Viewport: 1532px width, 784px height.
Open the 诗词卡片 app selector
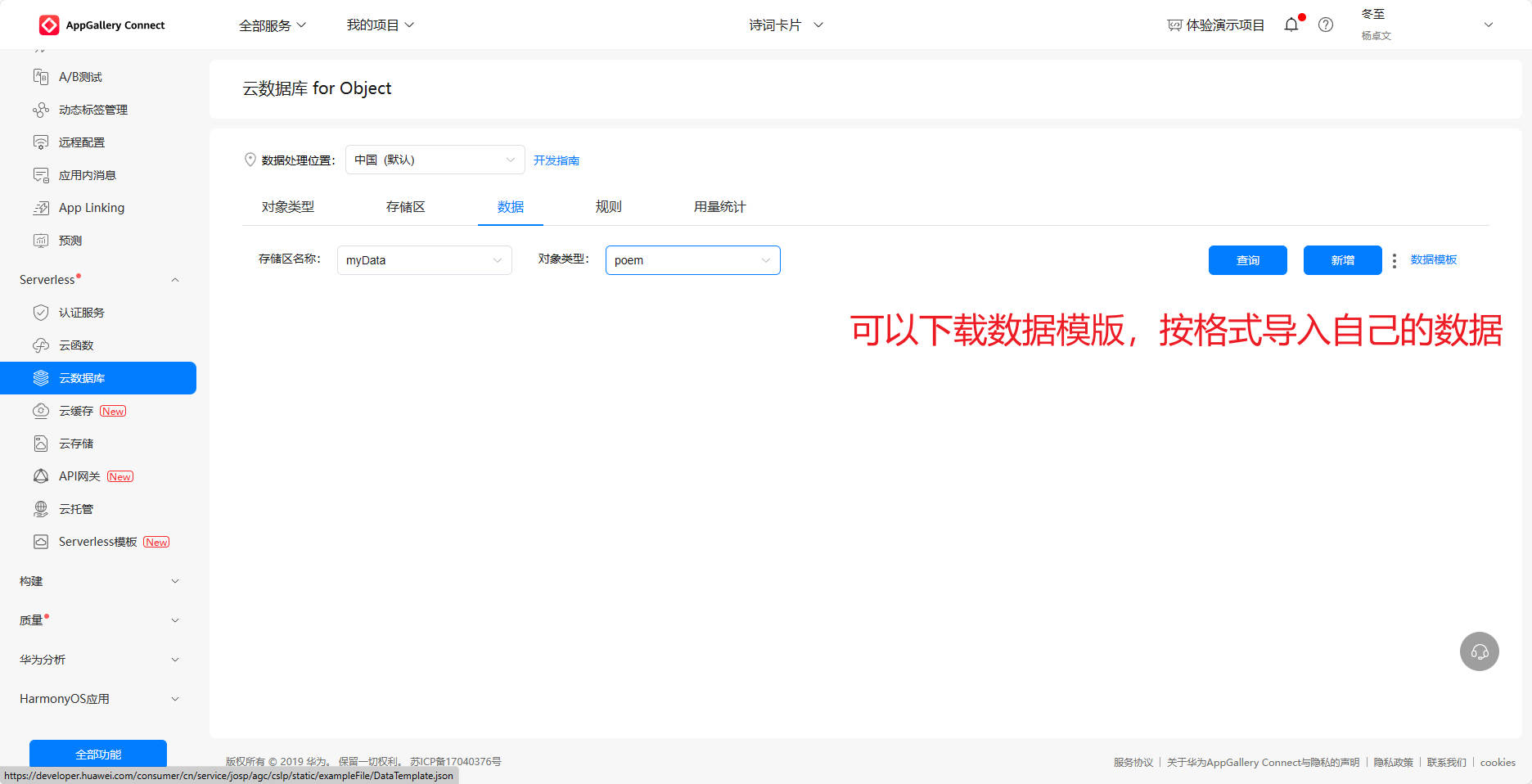[x=786, y=25]
